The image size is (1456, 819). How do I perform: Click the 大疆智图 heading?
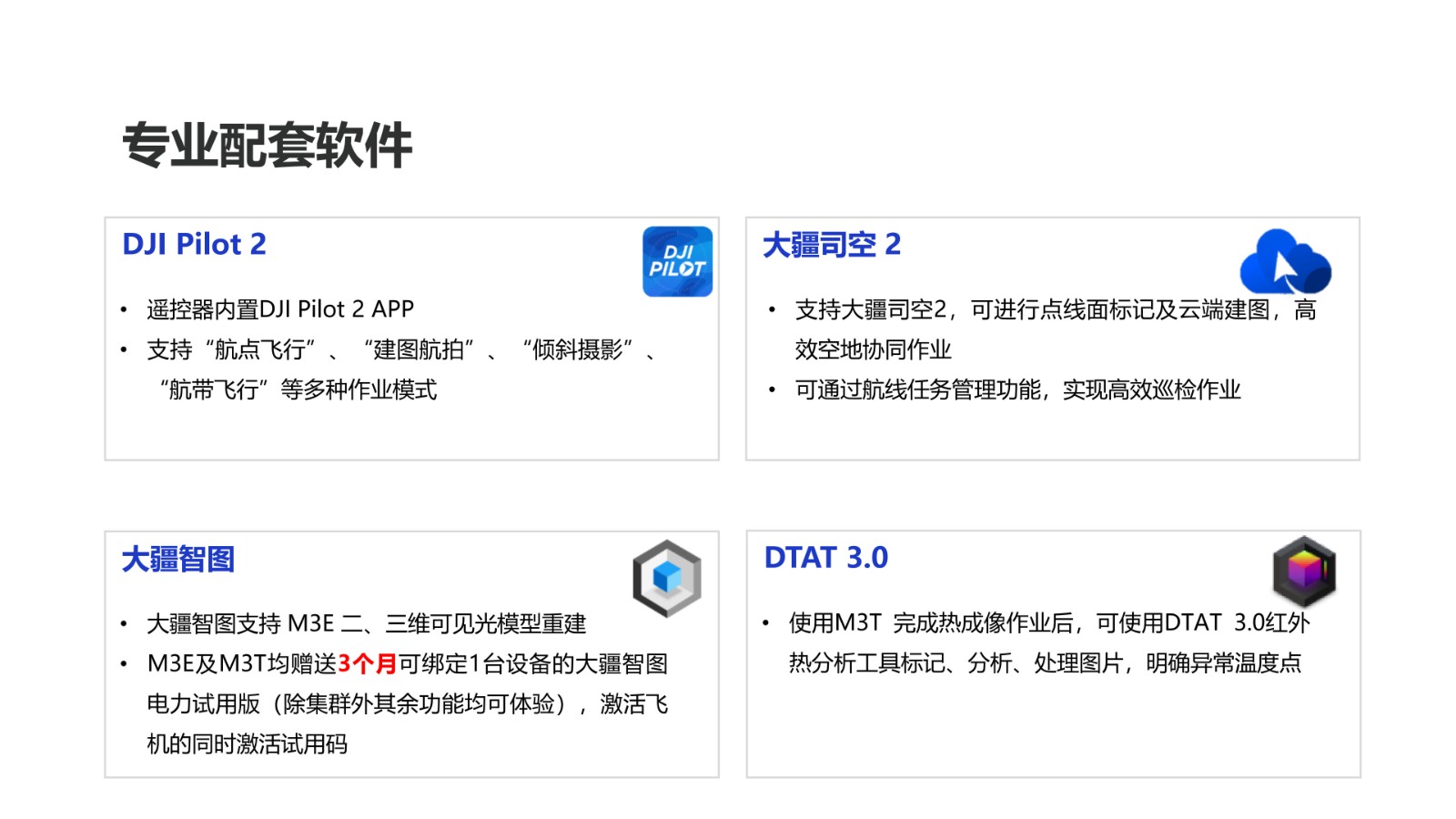pos(178,559)
